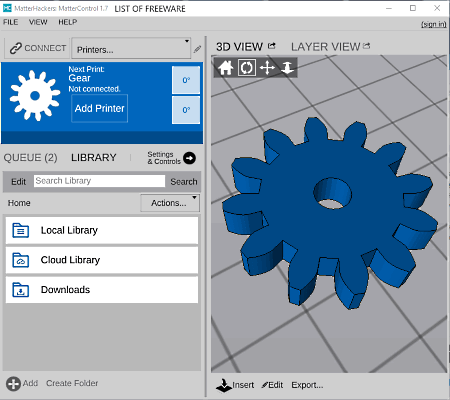Click the lower 0° temperature box
This screenshot has width=450, height=400.
coord(186,110)
